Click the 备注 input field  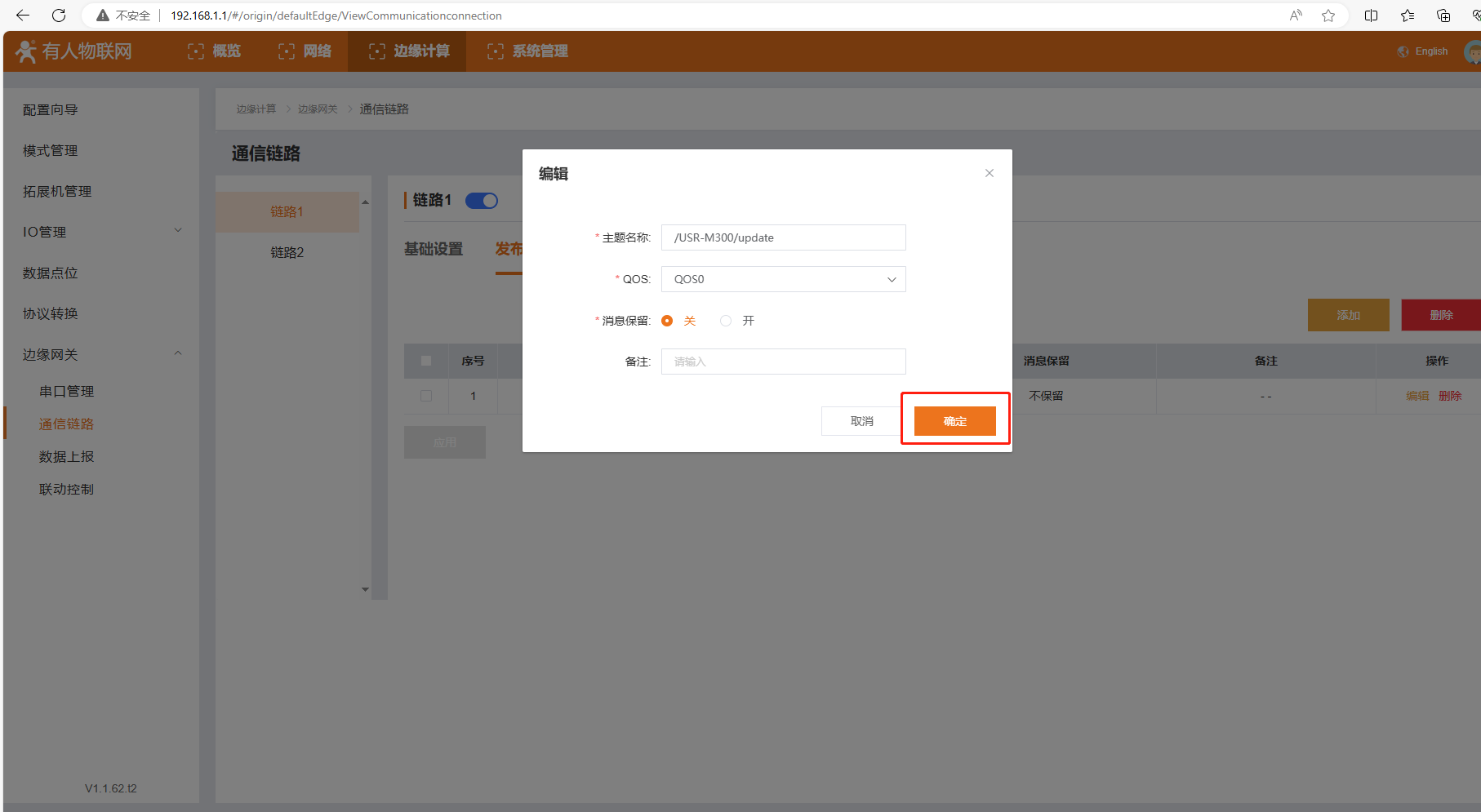click(x=783, y=362)
